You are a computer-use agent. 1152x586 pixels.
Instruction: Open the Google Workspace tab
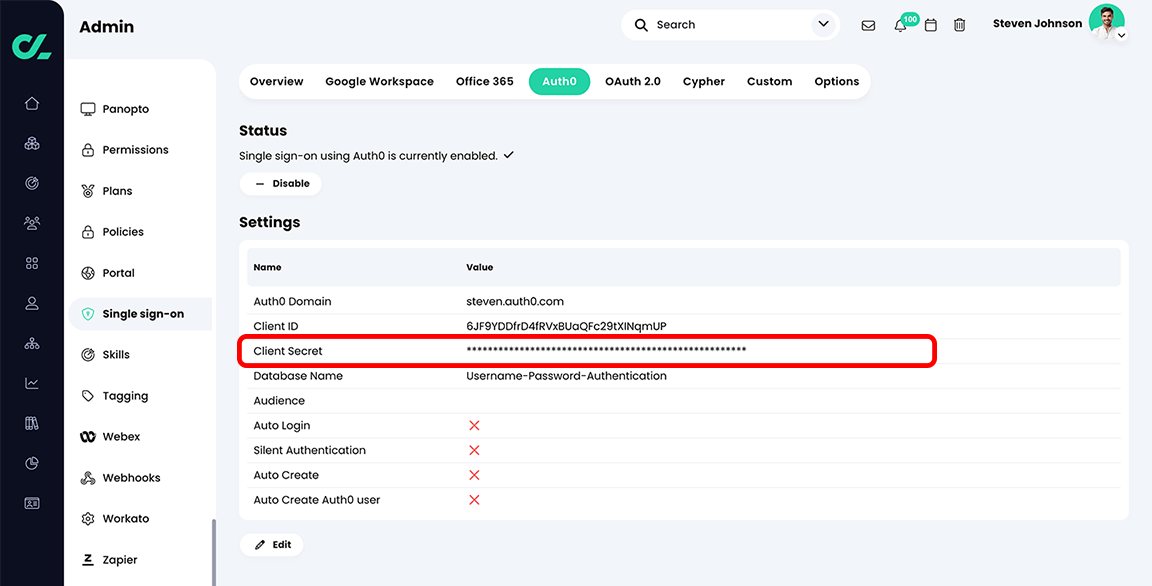tap(379, 81)
